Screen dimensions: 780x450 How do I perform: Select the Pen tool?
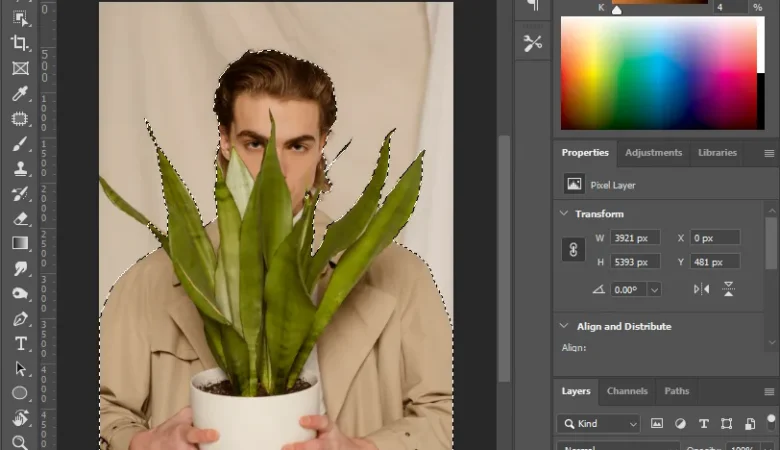coord(20,318)
